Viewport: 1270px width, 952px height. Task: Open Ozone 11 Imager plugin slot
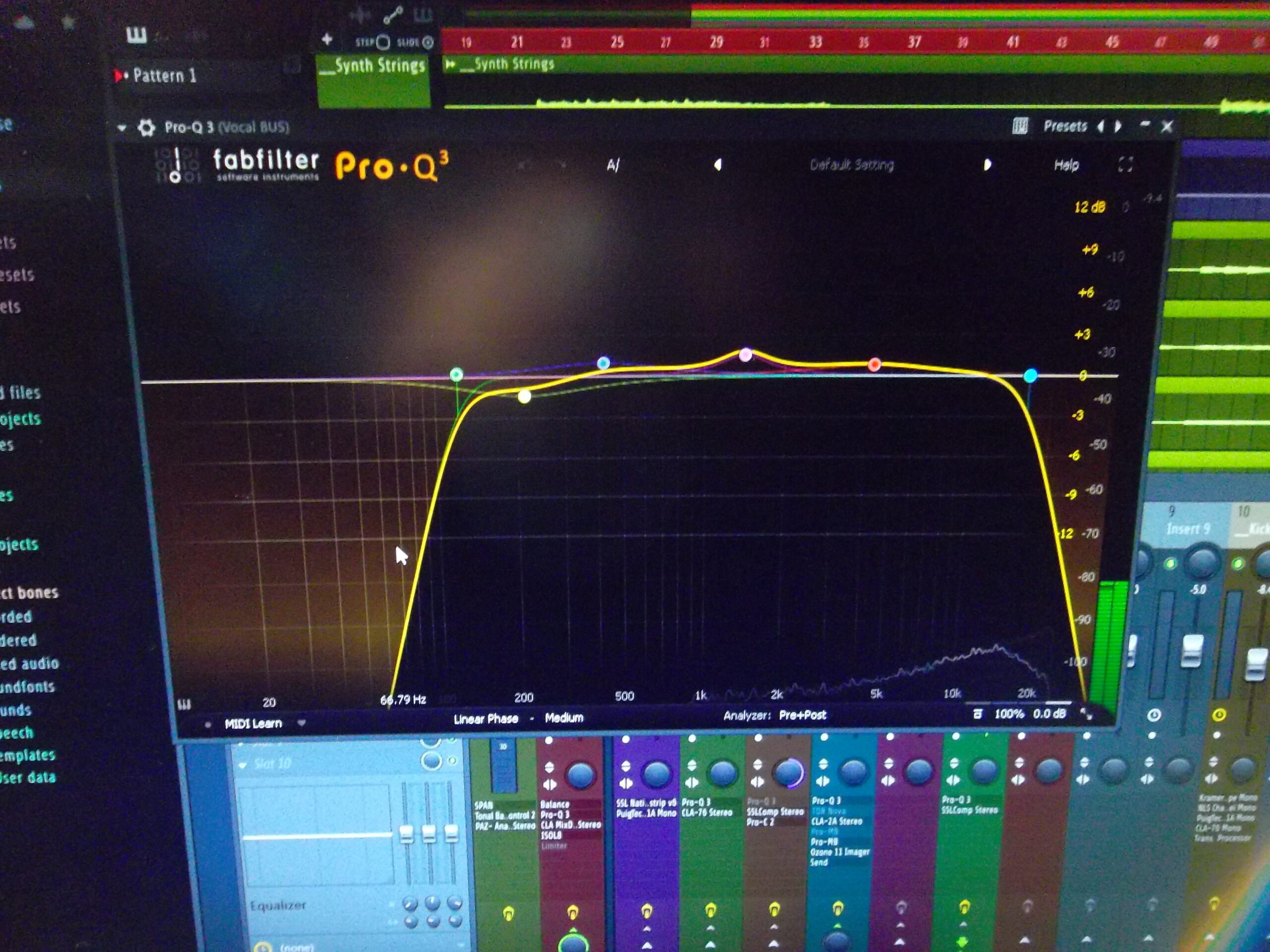840,852
